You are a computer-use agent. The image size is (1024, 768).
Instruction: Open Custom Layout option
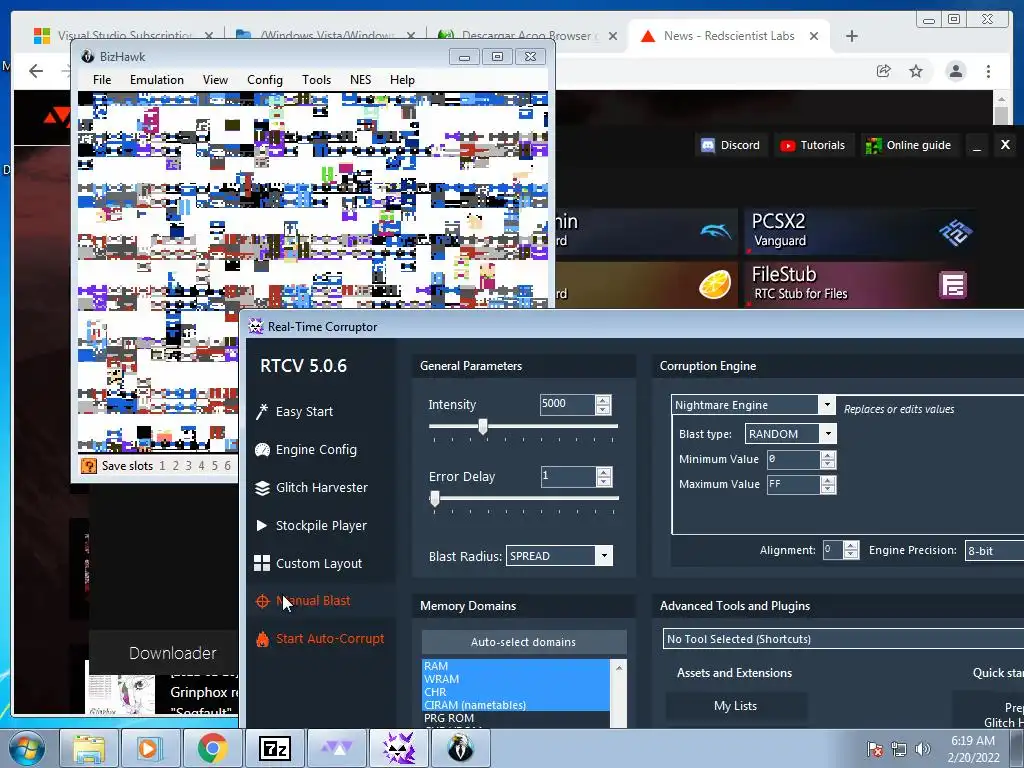(308, 563)
